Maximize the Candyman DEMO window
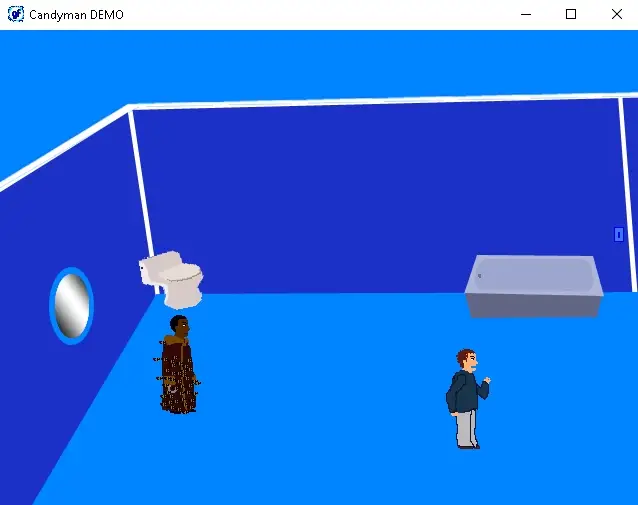 pyautogui.click(x=571, y=15)
